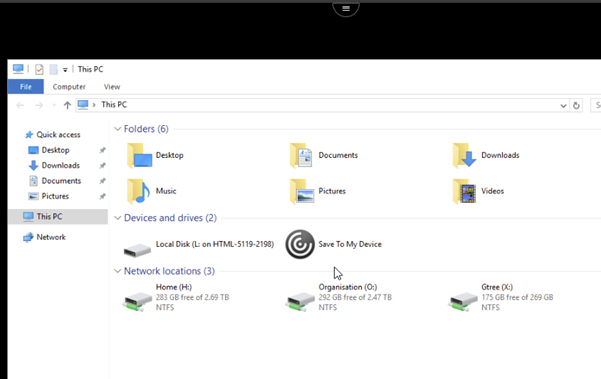
Task: Collapse the Network locations (3) group
Action: point(118,271)
